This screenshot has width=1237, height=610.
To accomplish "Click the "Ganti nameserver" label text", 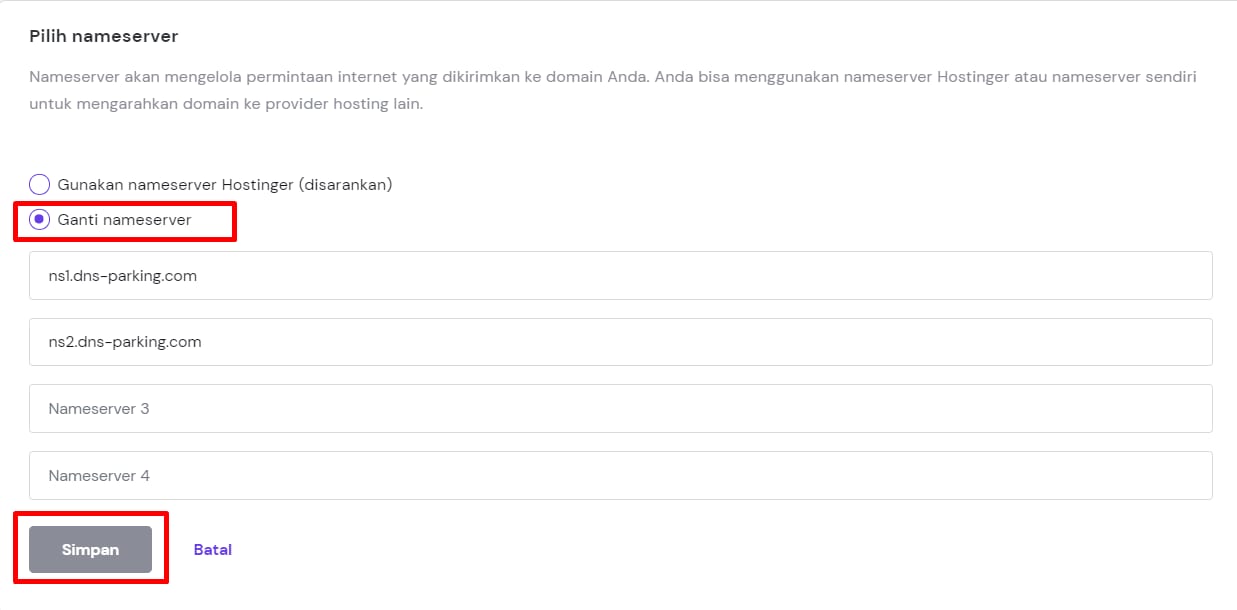I will (x=124, y=220).
